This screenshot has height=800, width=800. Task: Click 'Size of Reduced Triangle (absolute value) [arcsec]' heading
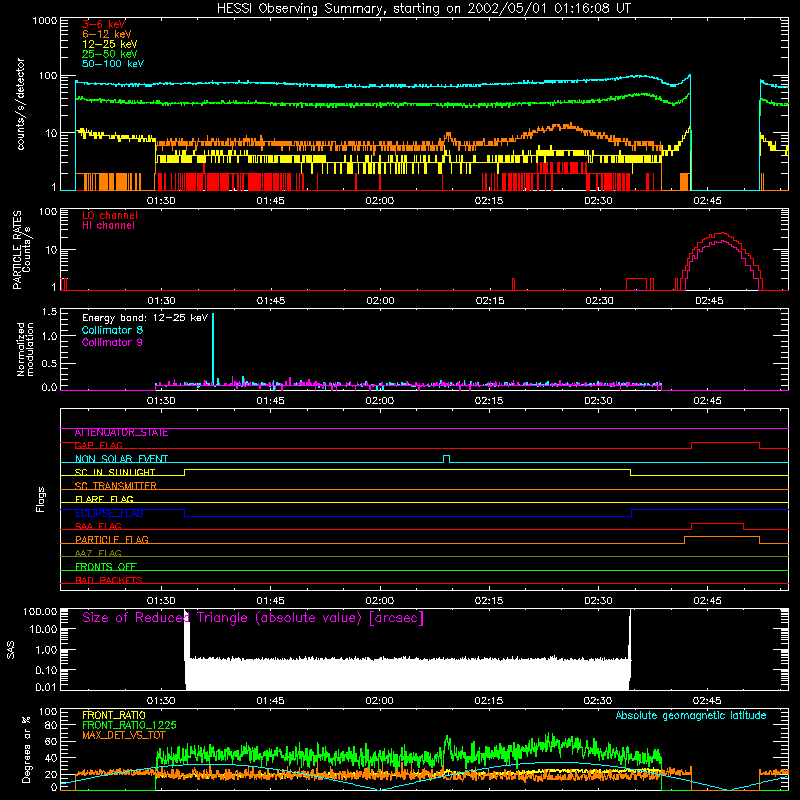253,618
